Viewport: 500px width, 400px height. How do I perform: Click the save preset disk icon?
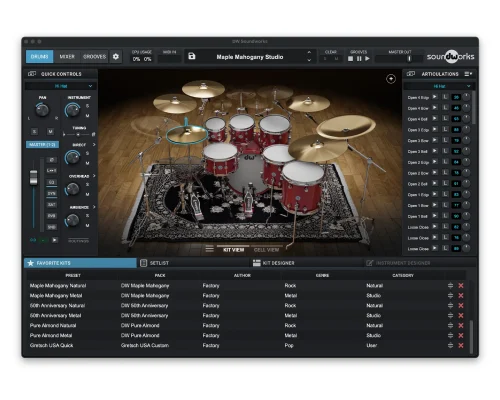click(192, 56)
